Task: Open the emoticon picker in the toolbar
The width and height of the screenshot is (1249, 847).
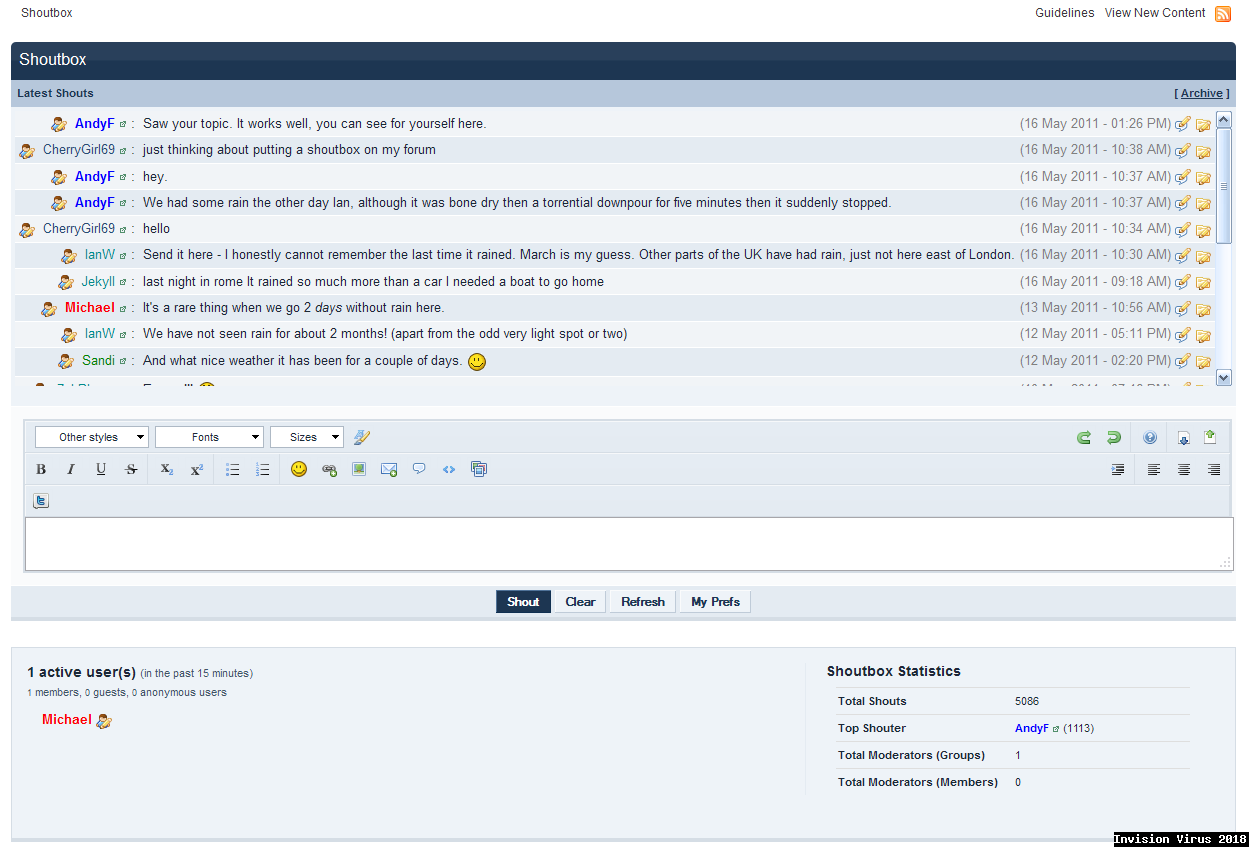Action: [299, 469]
